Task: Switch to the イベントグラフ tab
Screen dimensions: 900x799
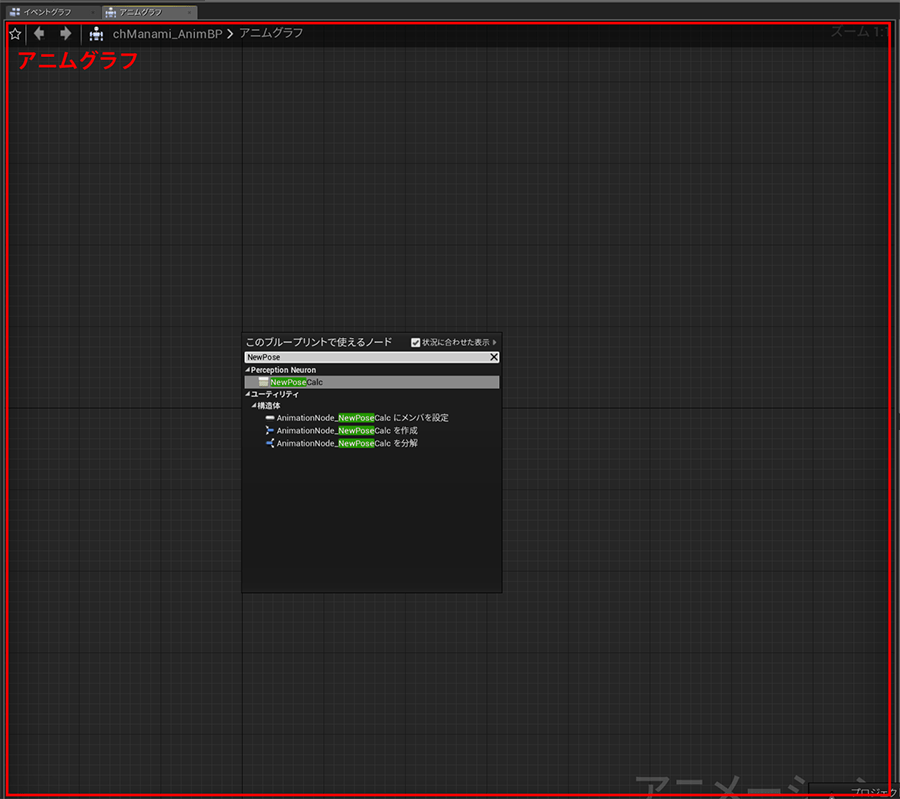Action: (47, 12)
